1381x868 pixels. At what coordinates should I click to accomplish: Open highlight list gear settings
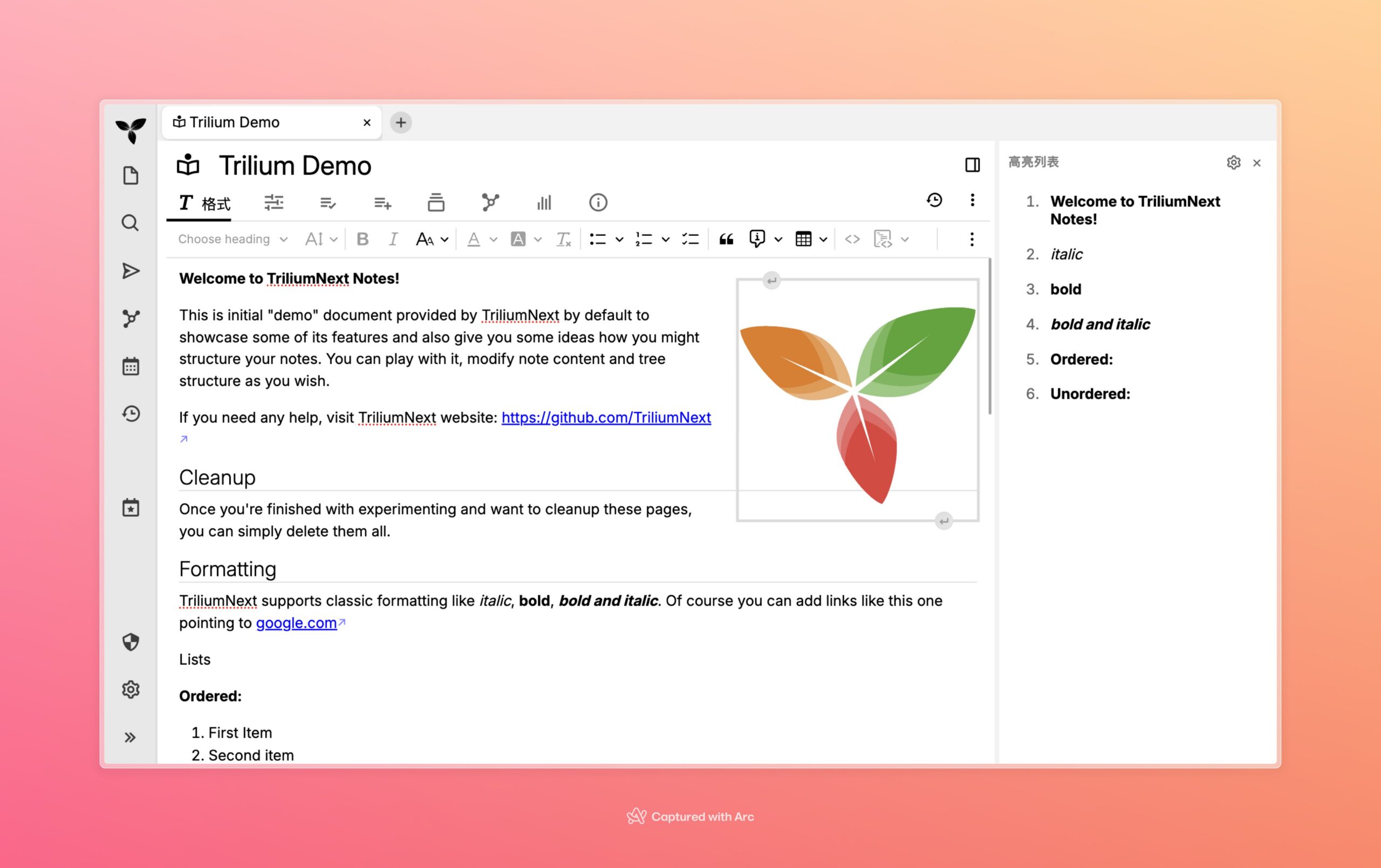[x=1234, y=163]
